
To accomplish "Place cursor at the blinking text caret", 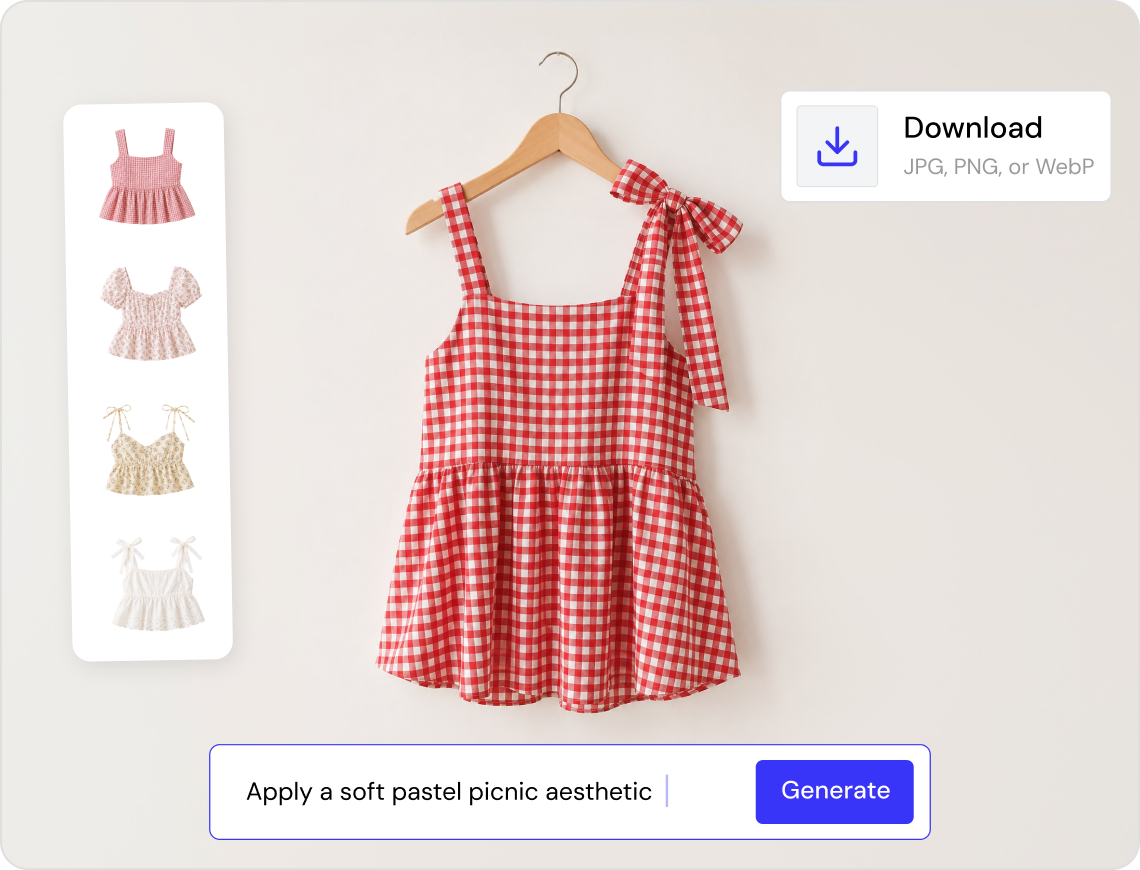I will click(667, 791).
